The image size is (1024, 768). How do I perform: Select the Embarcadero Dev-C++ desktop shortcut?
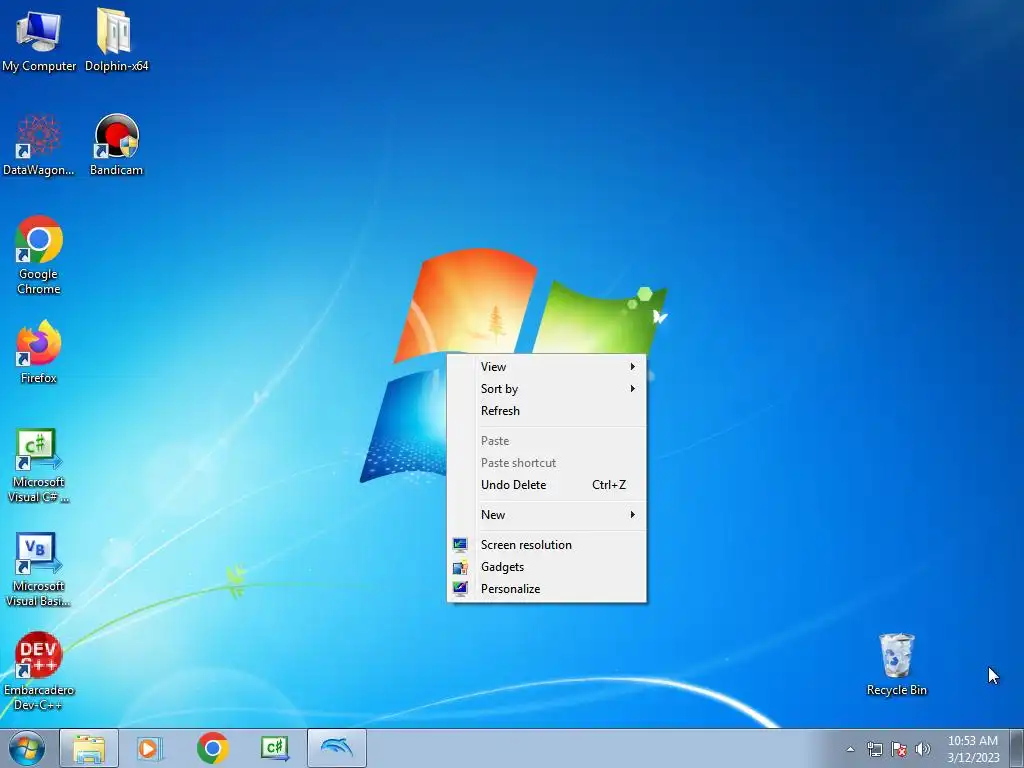coord(39,671)
